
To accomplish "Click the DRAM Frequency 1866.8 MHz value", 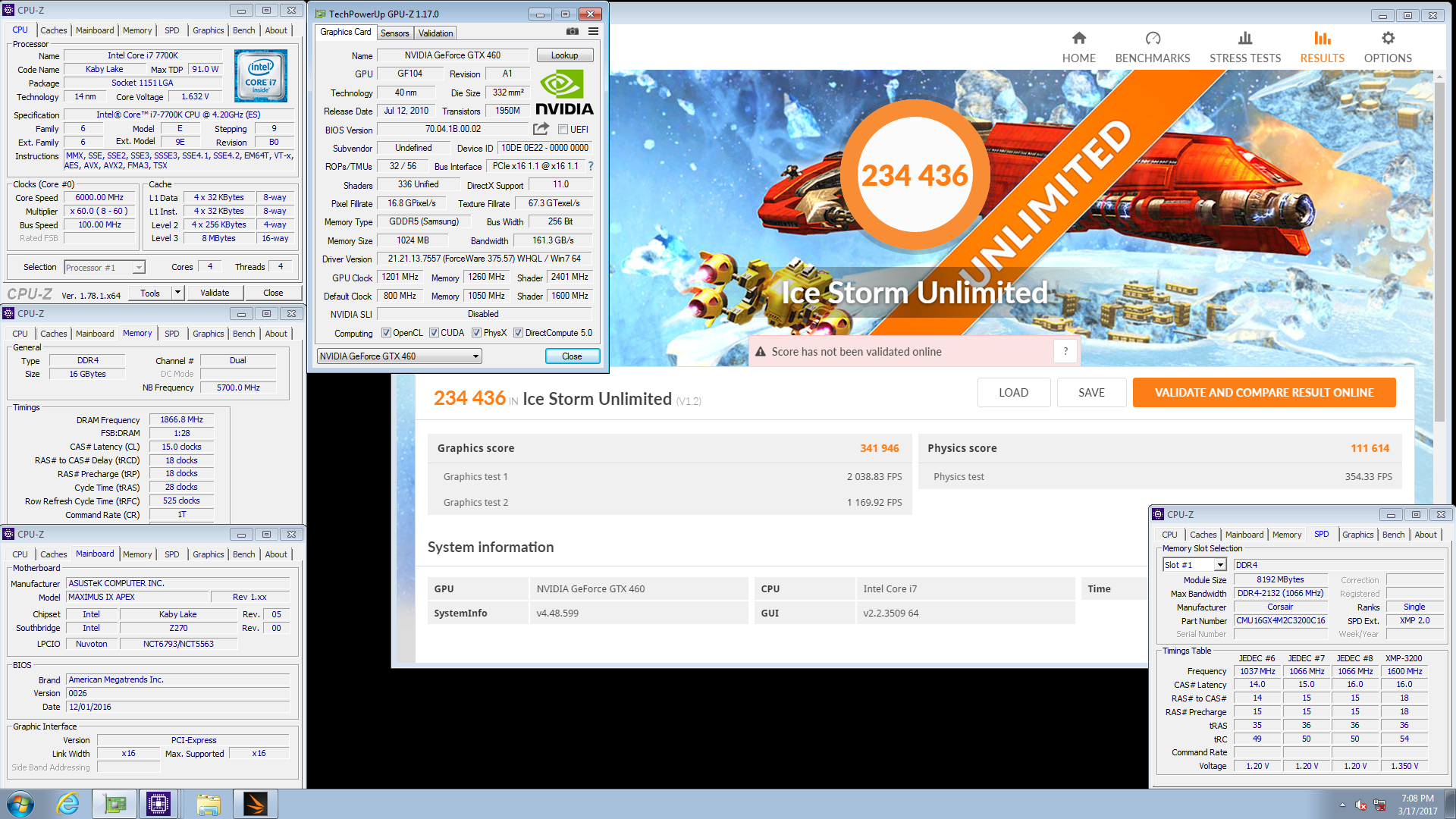I will point(181,419).
